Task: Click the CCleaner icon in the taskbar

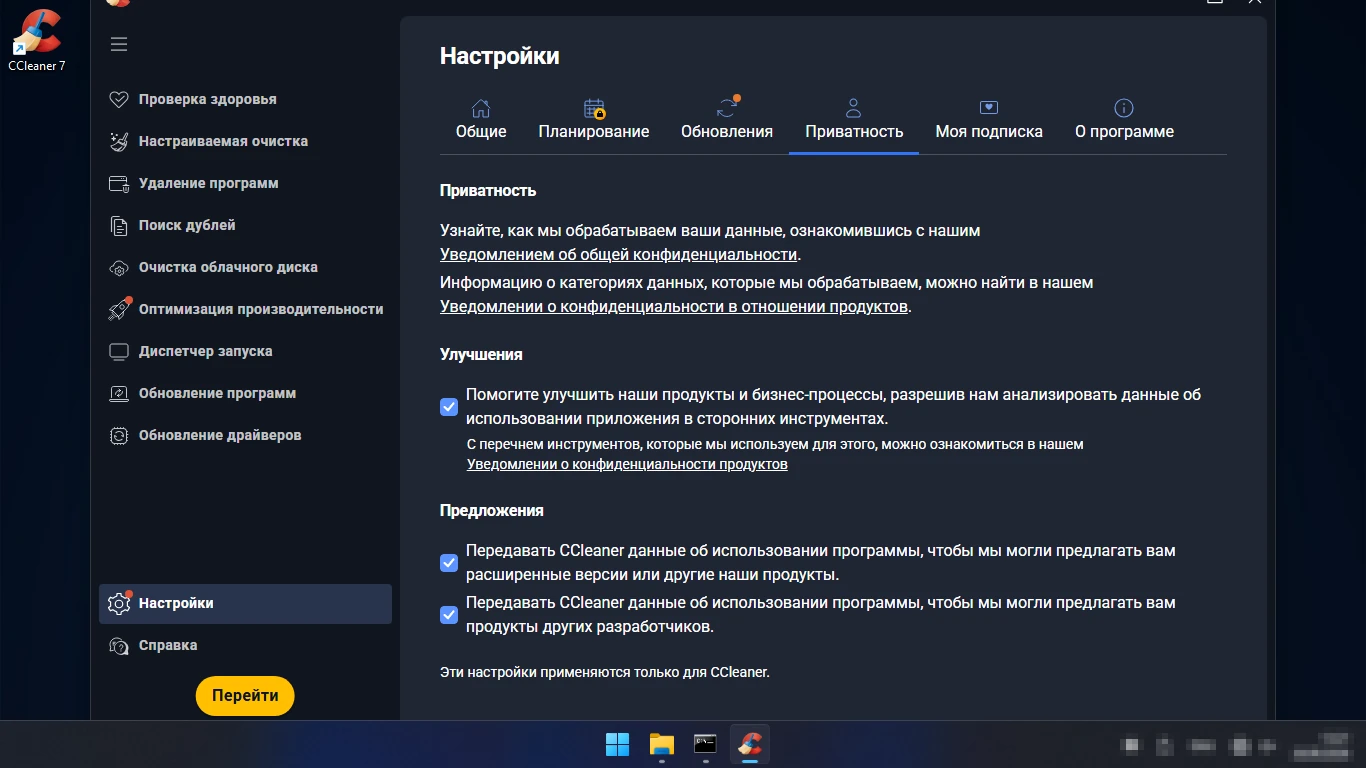Action: tap(750, 744)
